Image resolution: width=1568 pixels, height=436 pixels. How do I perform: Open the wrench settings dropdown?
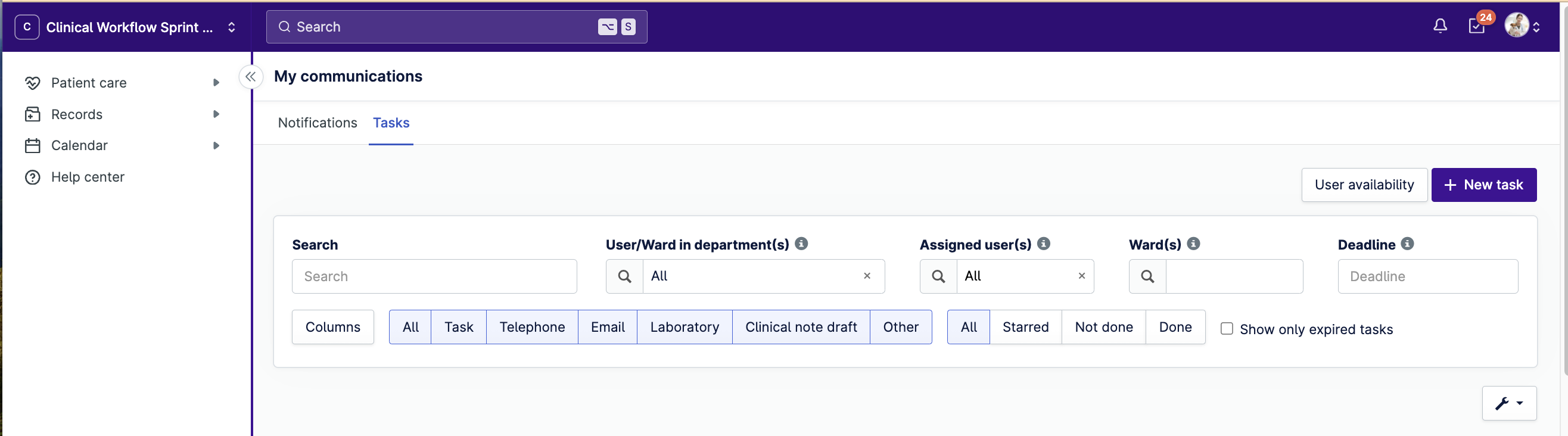[x=1508, y=403]
